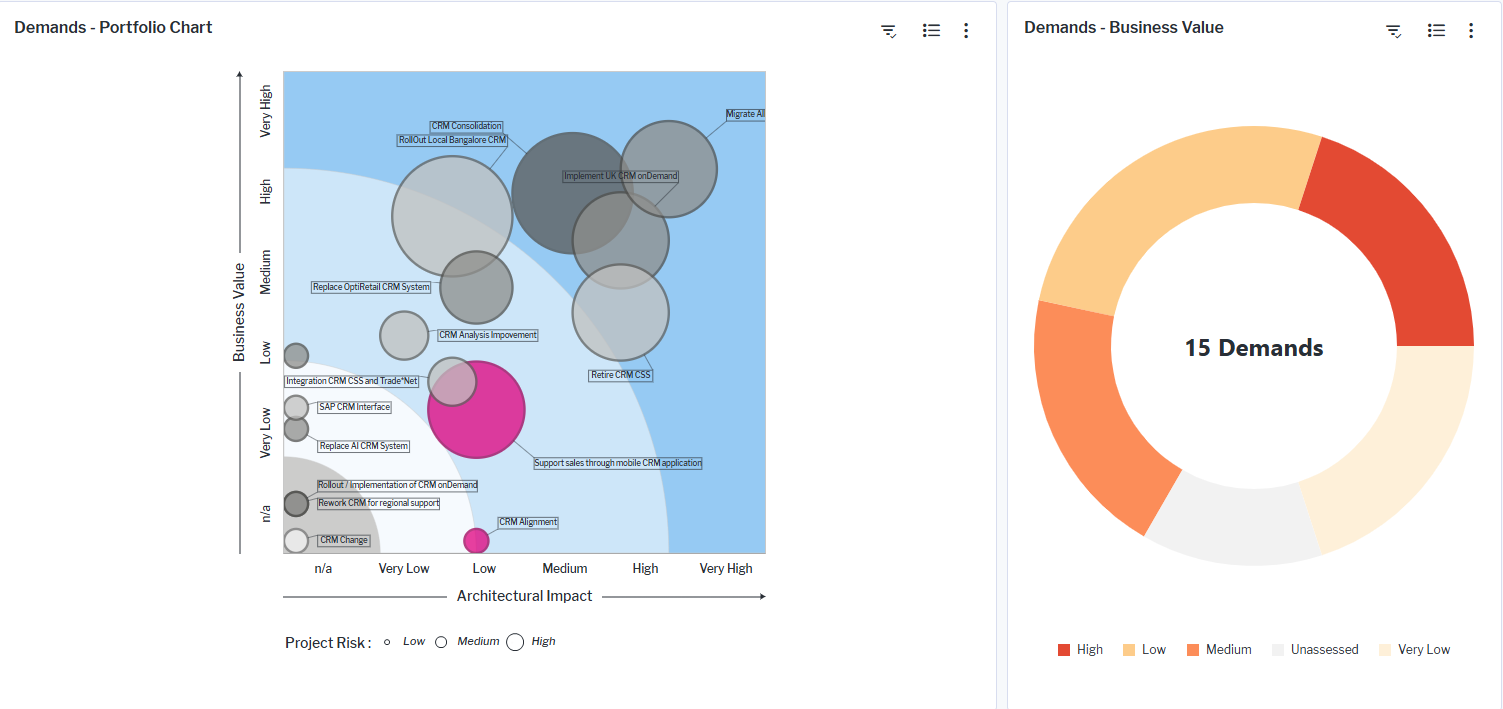
Task: Open three-dot menu in Portfolio Chart panel
Action: (x=966, y=31)
